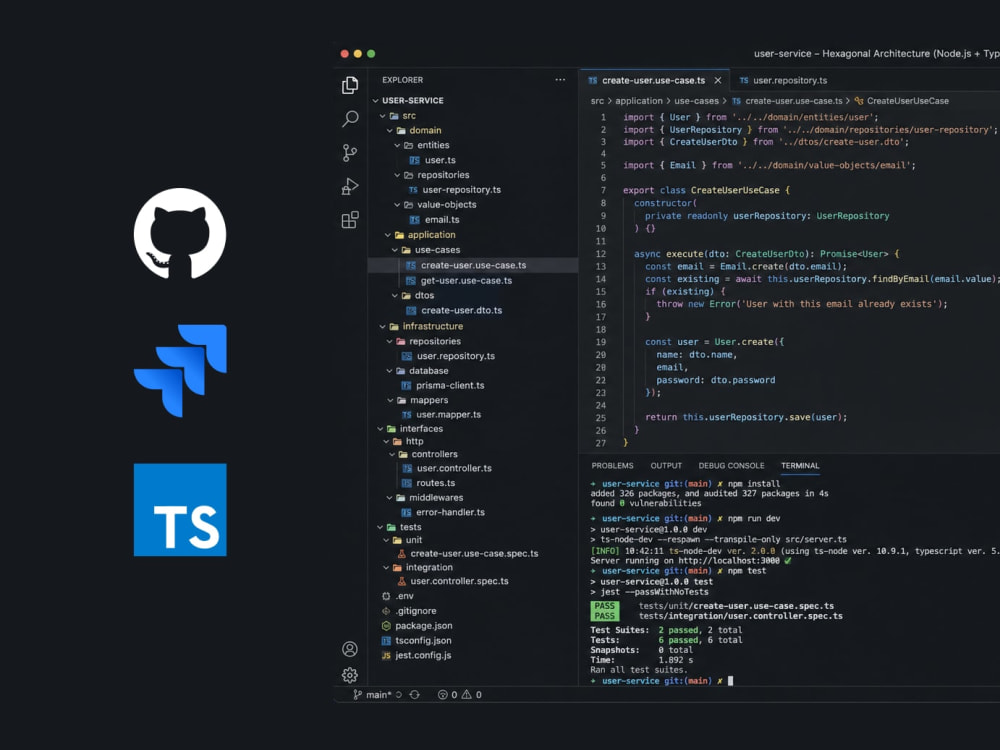Viewport: 1000px width, 750px height.
Task: Switch to the OUTPUT panel tab
Action: click(666, 466)
